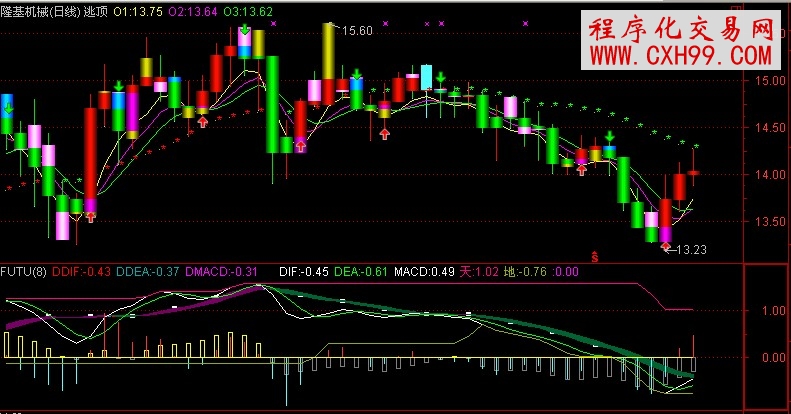This screenshot has height=414, width=791.
Task: Click the leftmost green down arrow signal
Action: pyautogui.click(x=8, y=108)
